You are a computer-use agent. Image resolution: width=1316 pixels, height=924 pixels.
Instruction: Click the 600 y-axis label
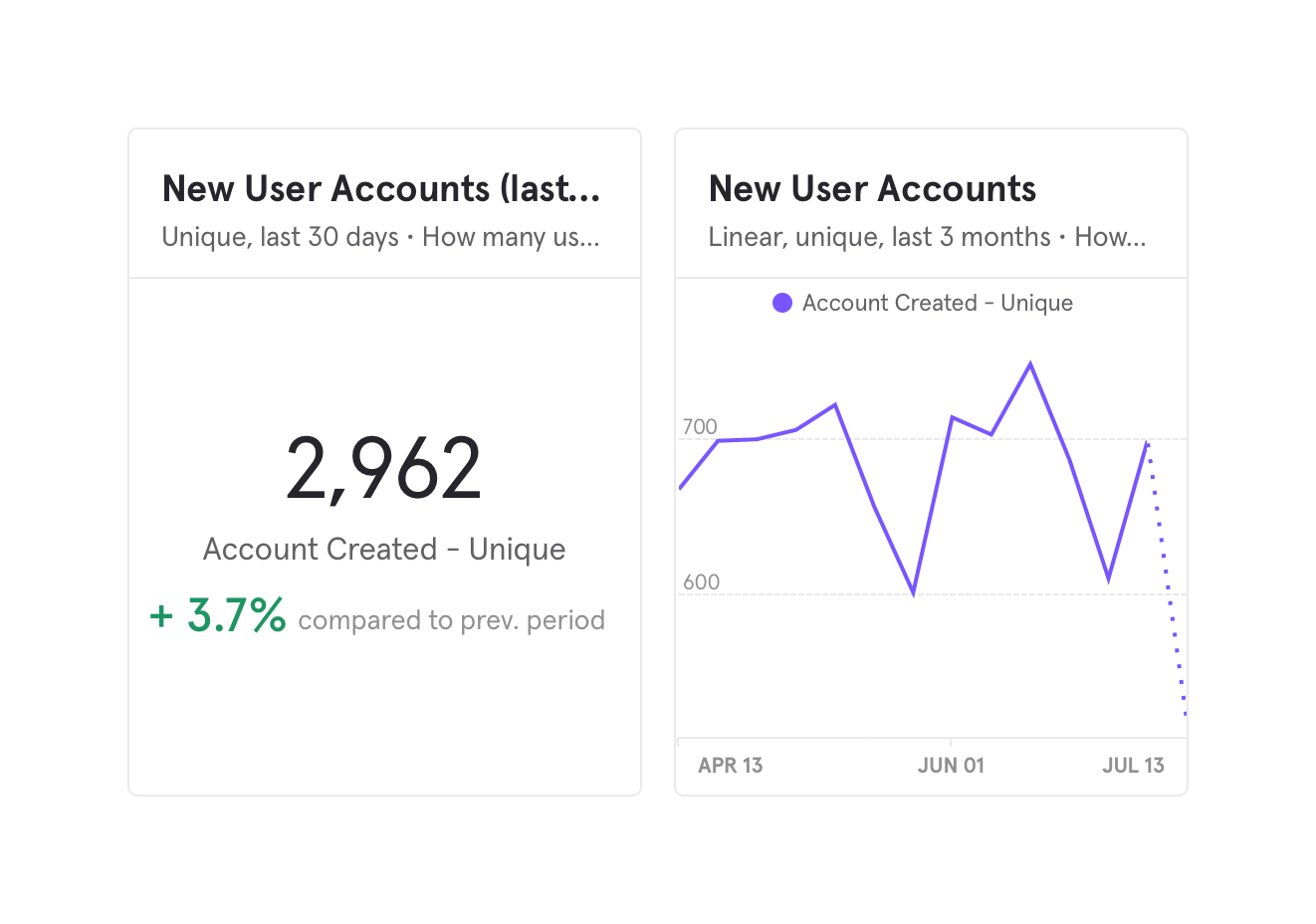click(x=701, y=582)
